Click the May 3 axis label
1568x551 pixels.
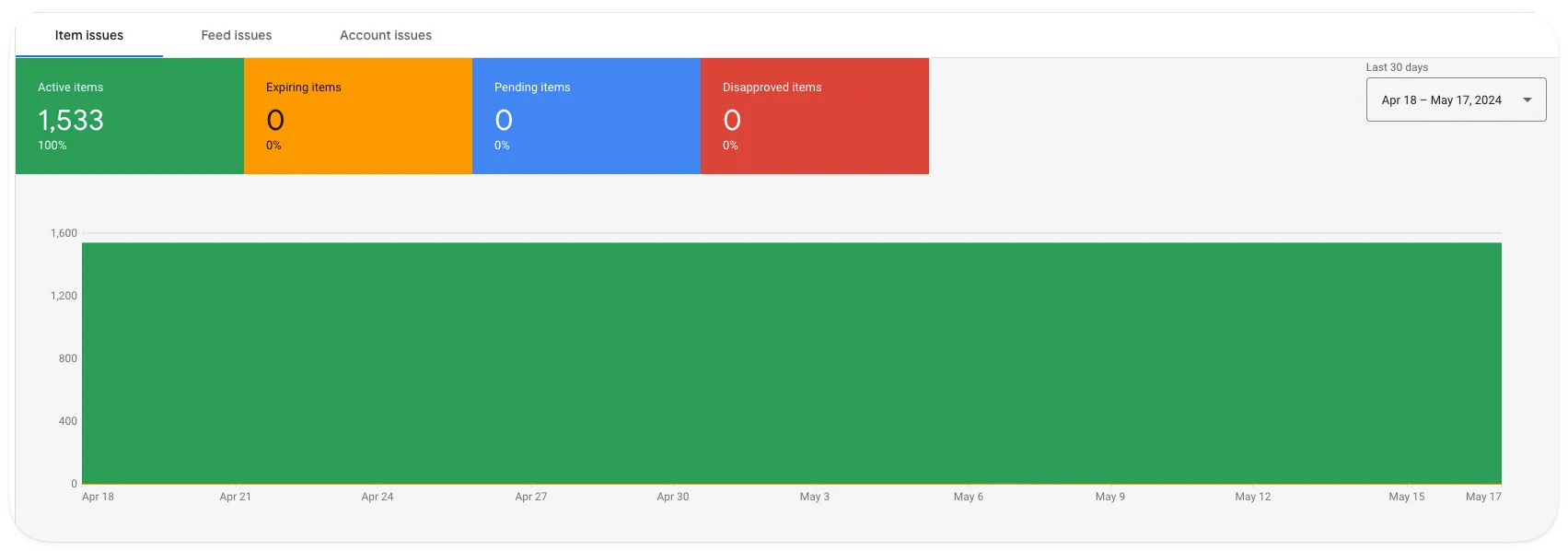click(815, 497)
